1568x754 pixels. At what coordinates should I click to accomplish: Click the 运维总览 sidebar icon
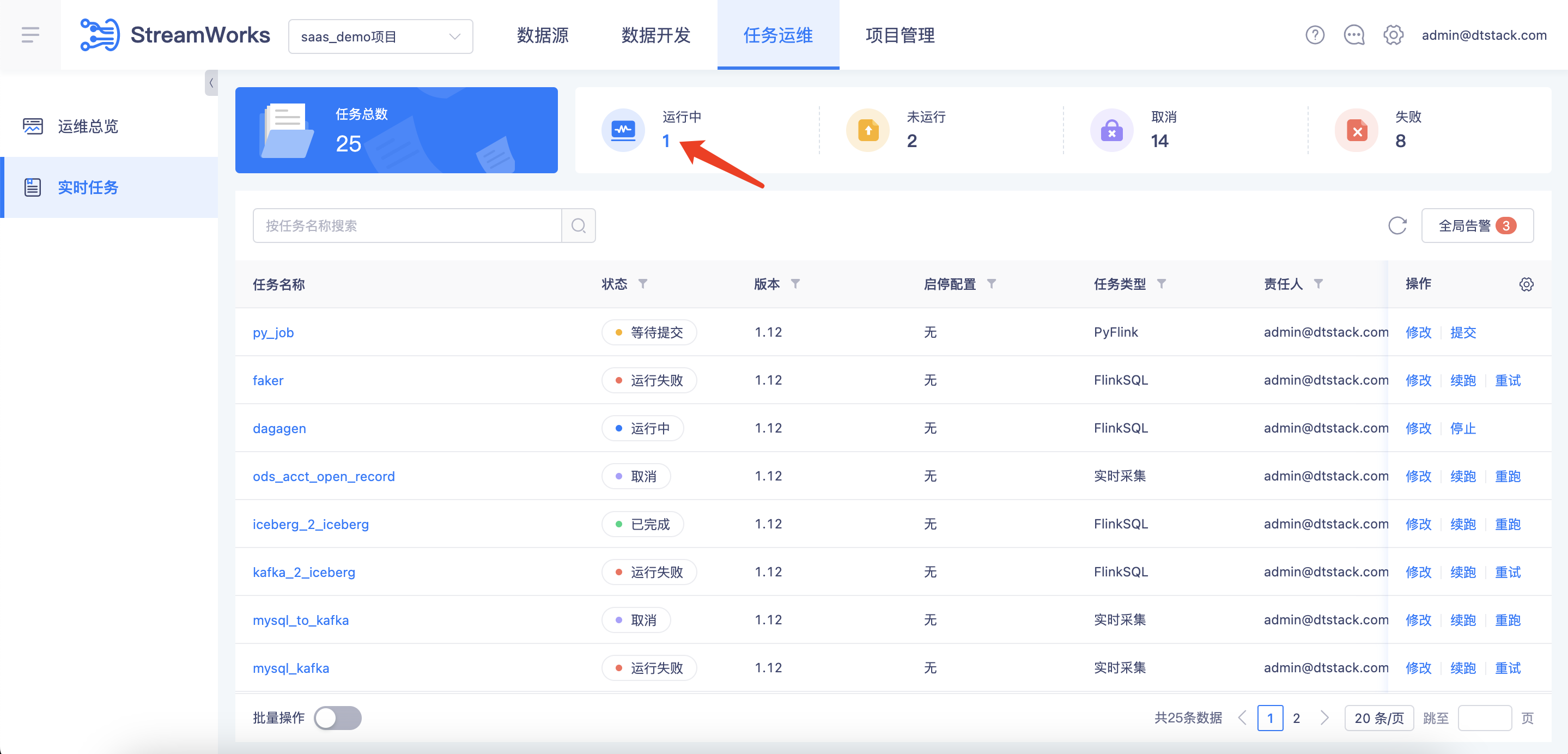pos(32,126)
